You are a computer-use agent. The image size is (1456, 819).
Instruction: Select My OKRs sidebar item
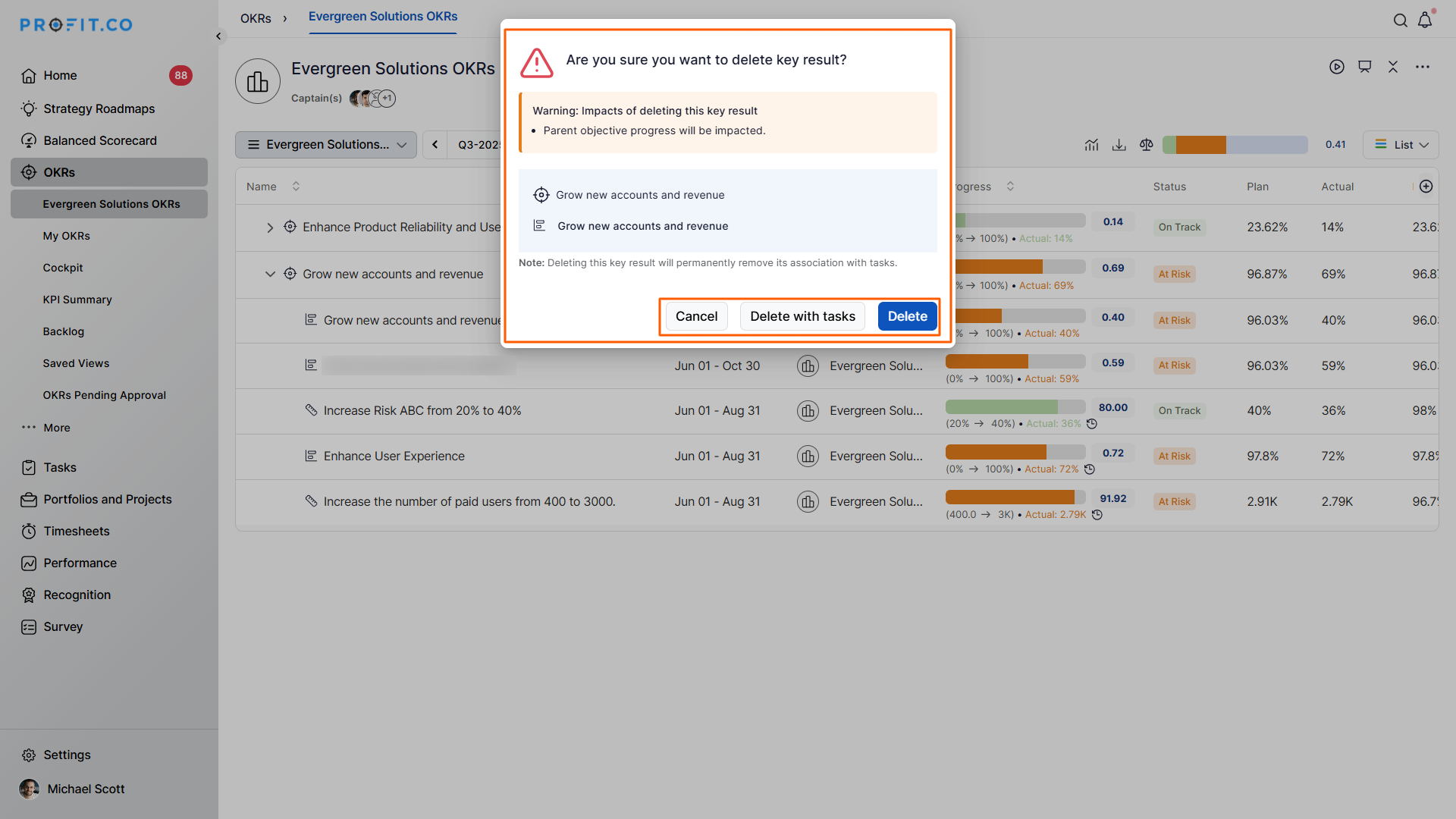click(x=66, y=236)
